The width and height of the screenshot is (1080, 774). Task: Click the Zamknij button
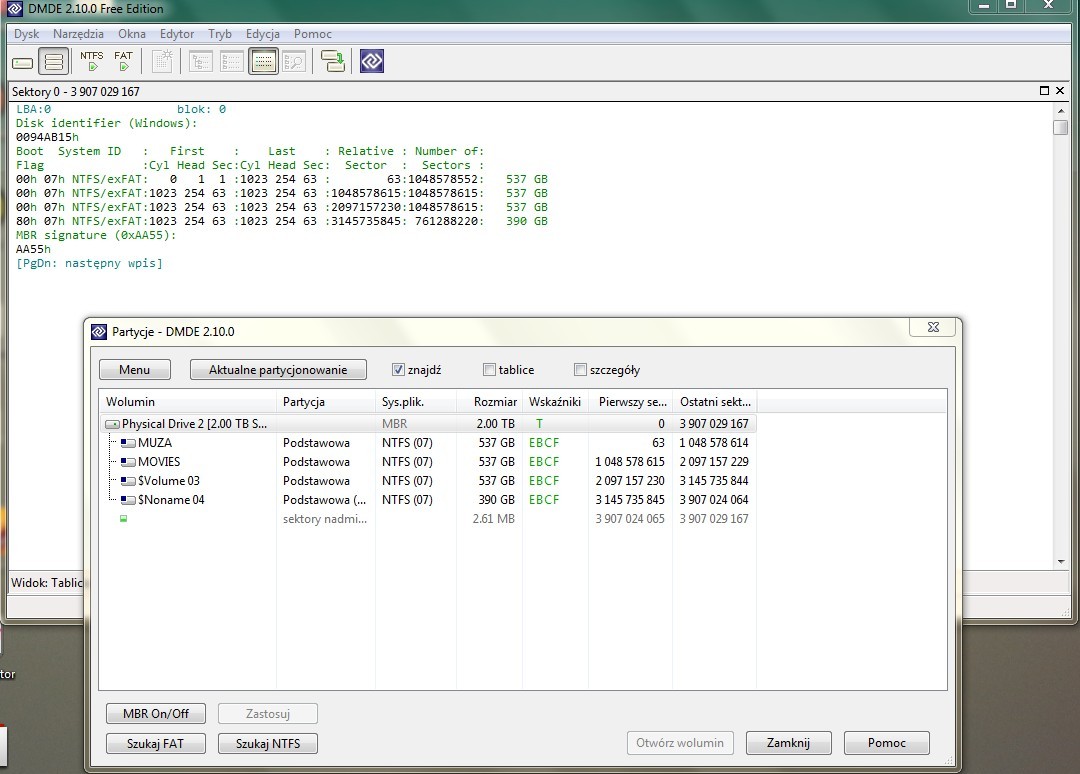pyautogui.click(x=789, y=743)
